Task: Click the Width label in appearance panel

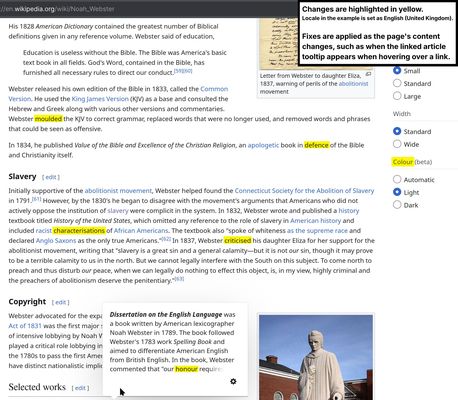Action: pos(402,114)
